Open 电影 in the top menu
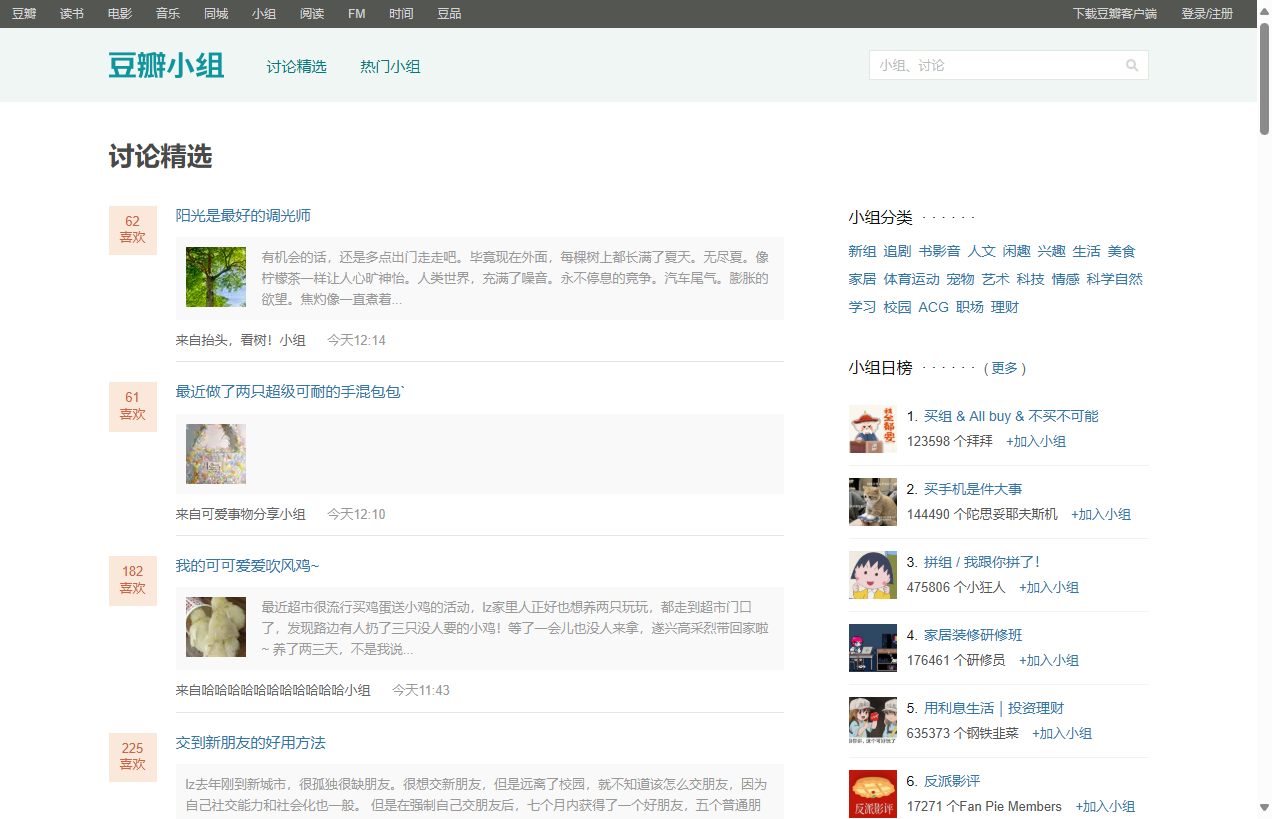 coord(120,14)
